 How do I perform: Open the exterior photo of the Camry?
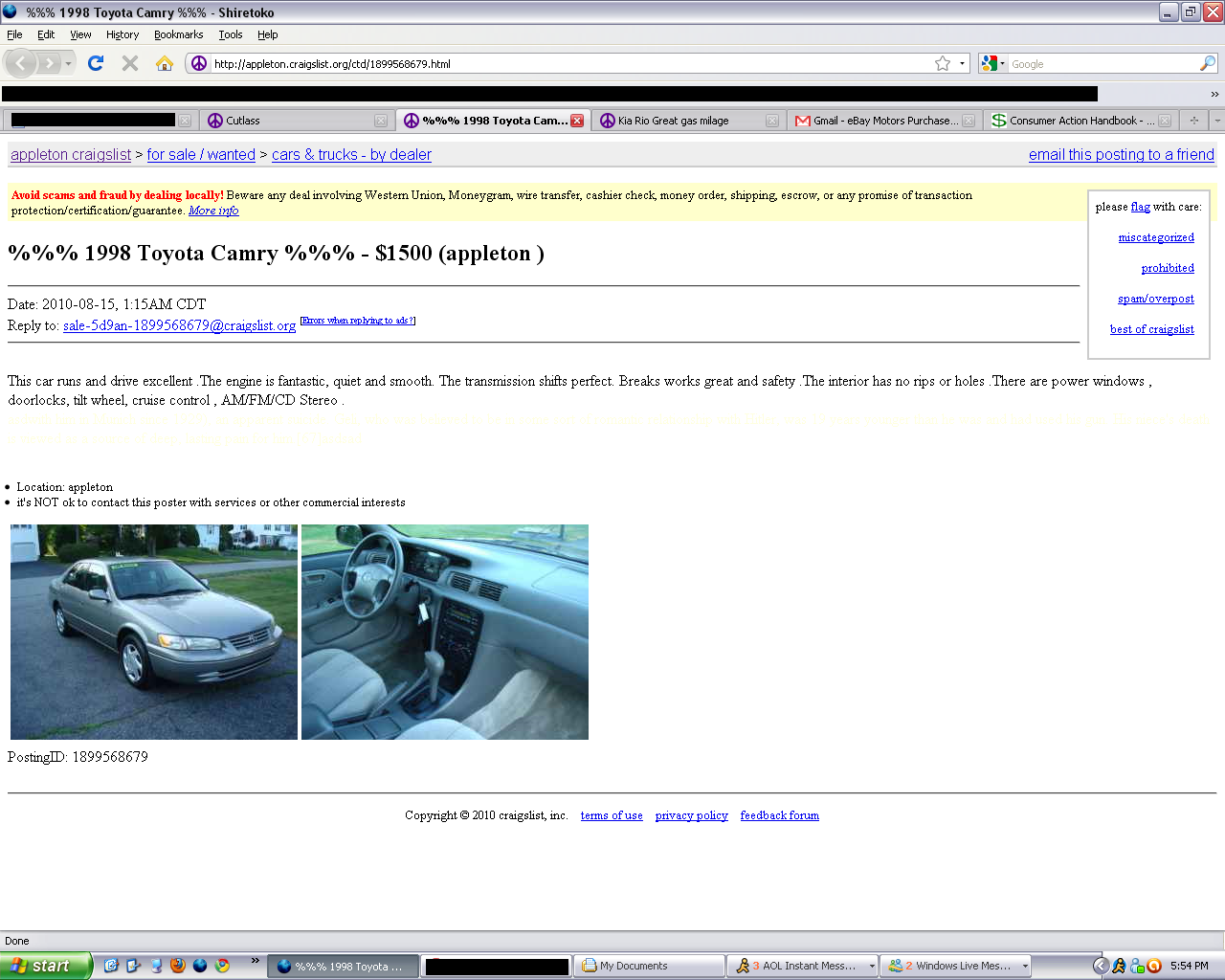pos(154,632)
